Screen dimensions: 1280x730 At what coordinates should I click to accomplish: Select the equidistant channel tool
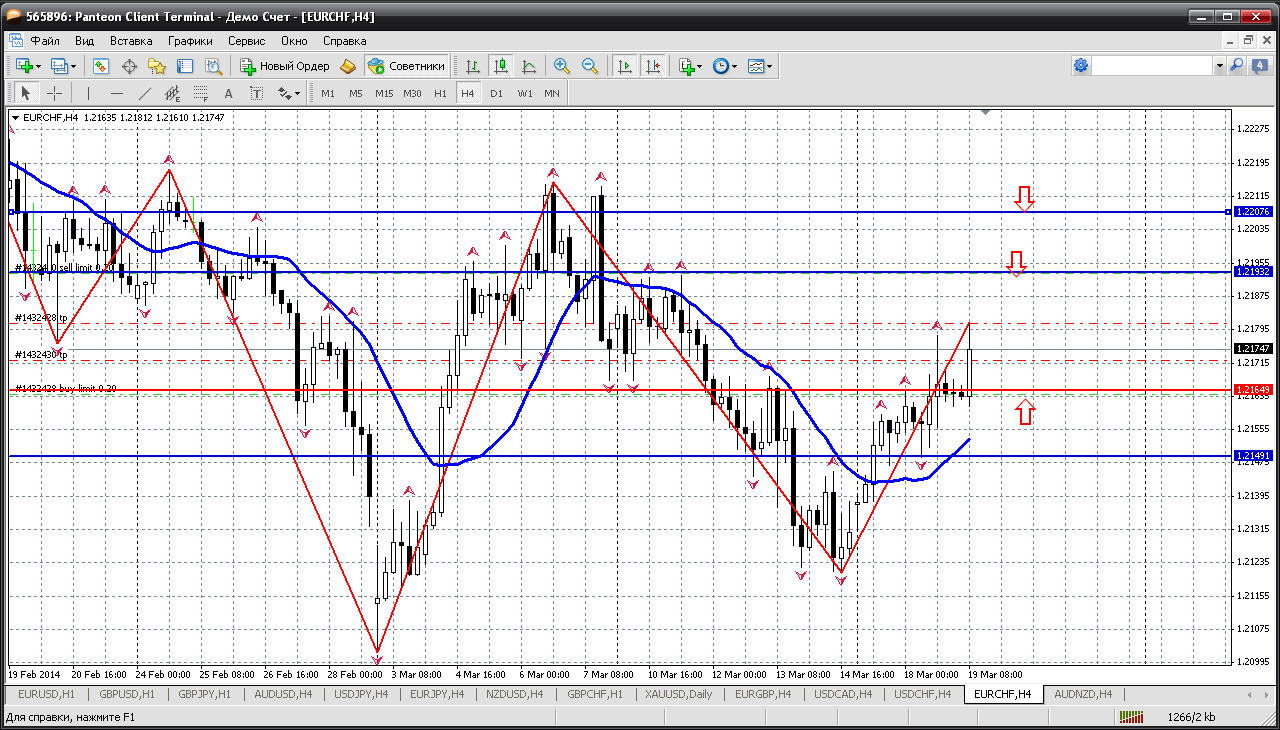(x=172, y=93)
